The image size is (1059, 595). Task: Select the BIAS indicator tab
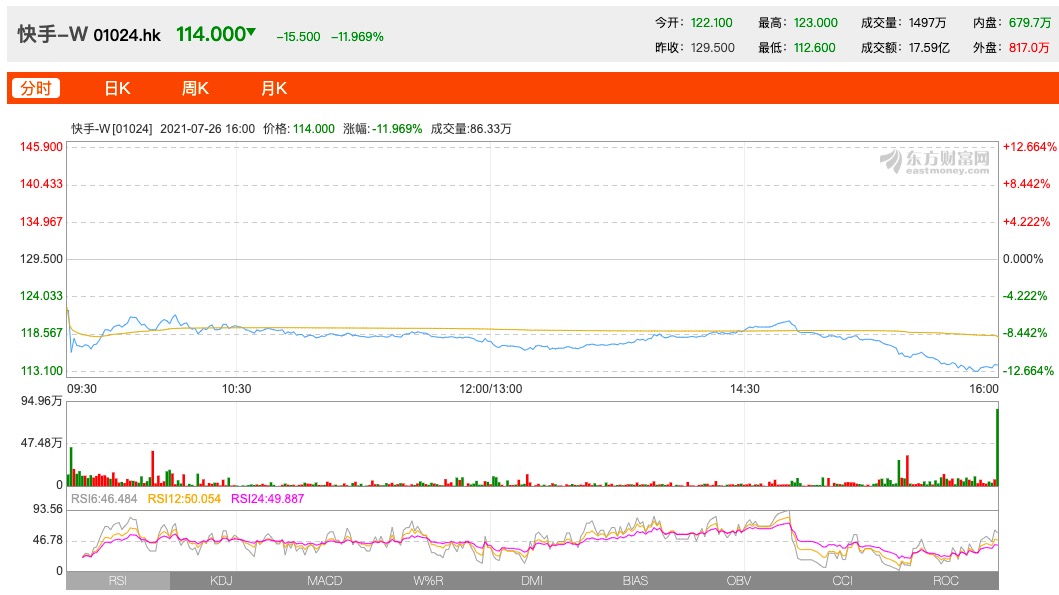(636, 581)
